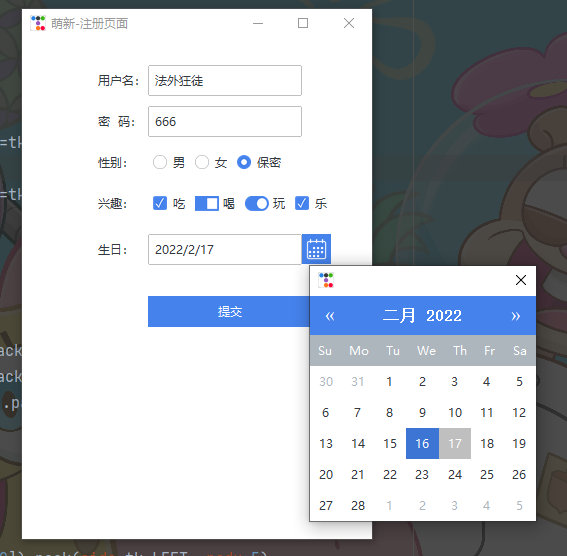The width and height of the screenshot is (567, 556).
Task: Minimize the registration window
Action: click(258, 23)
